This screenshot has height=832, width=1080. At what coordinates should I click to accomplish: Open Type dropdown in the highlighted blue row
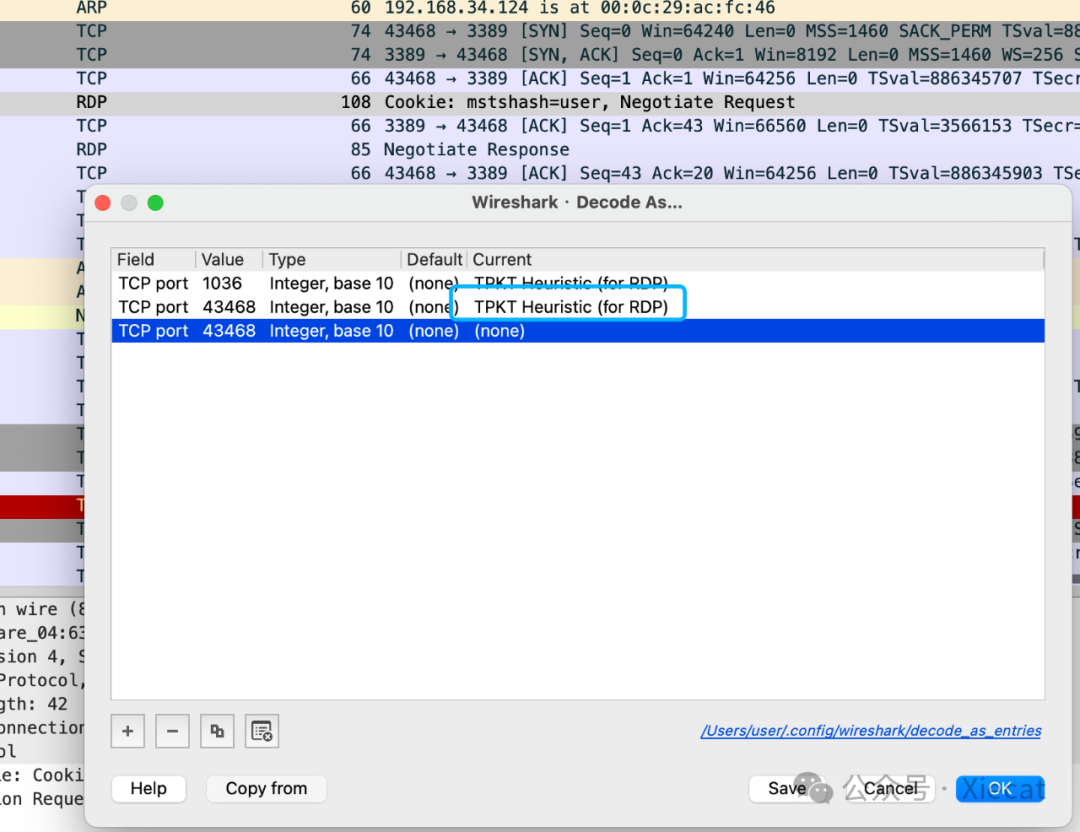pyautogui.click(x=331, y=331)
